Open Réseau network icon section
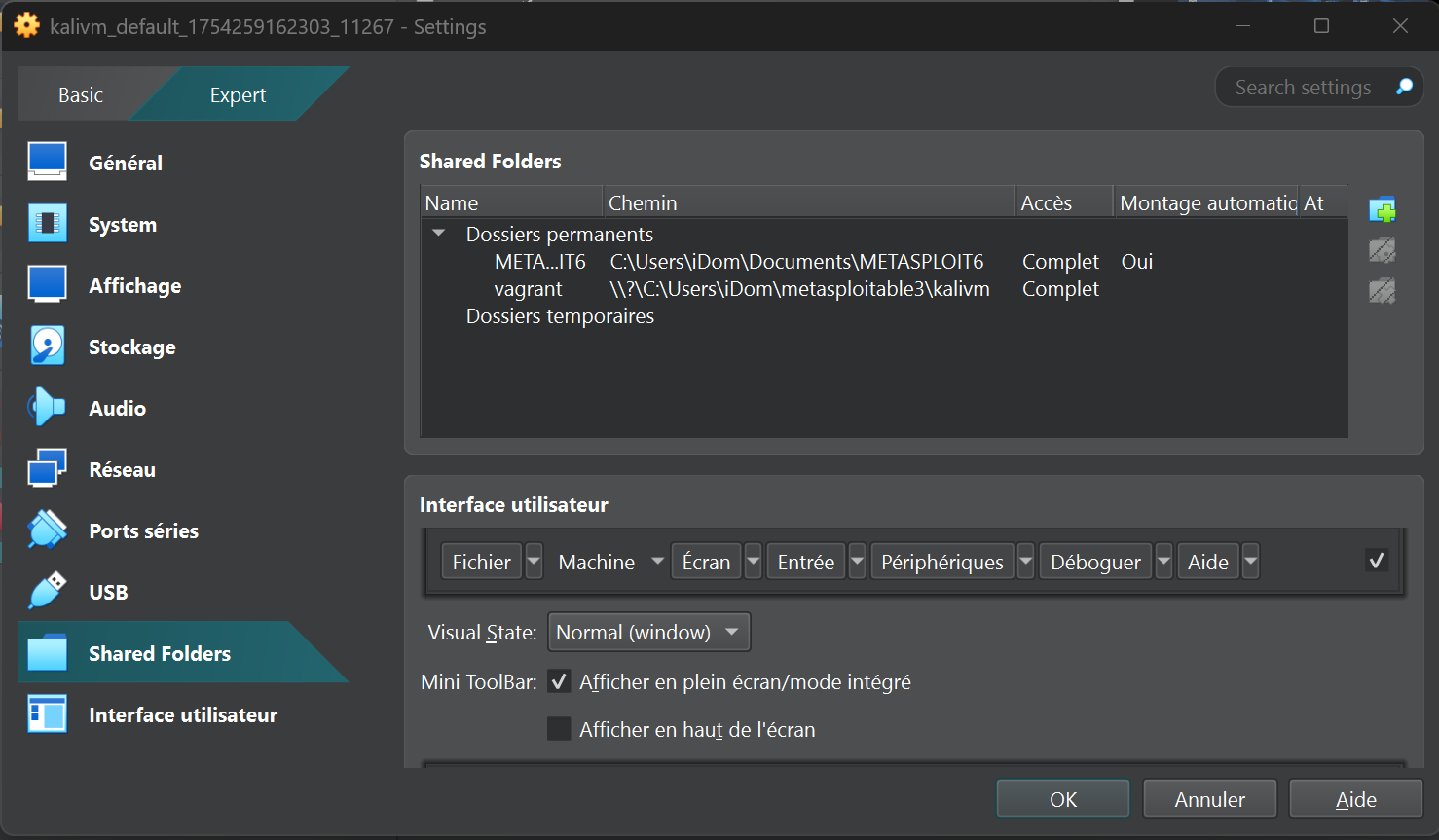The height and width of the screenshot is (840, 1439). tap(48, 469)
